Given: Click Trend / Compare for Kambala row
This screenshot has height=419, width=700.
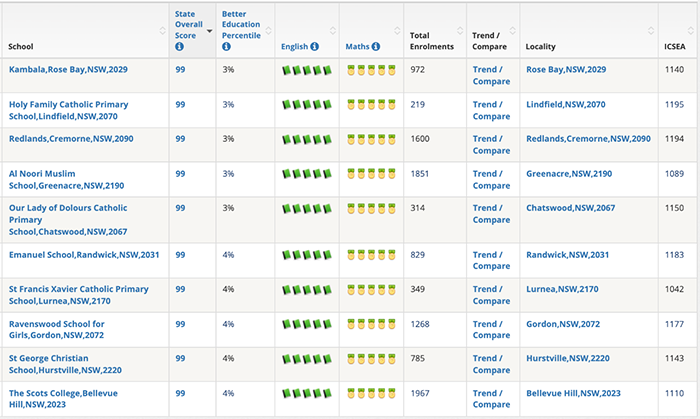Looking at the screenshot, I should coord(491,75).
